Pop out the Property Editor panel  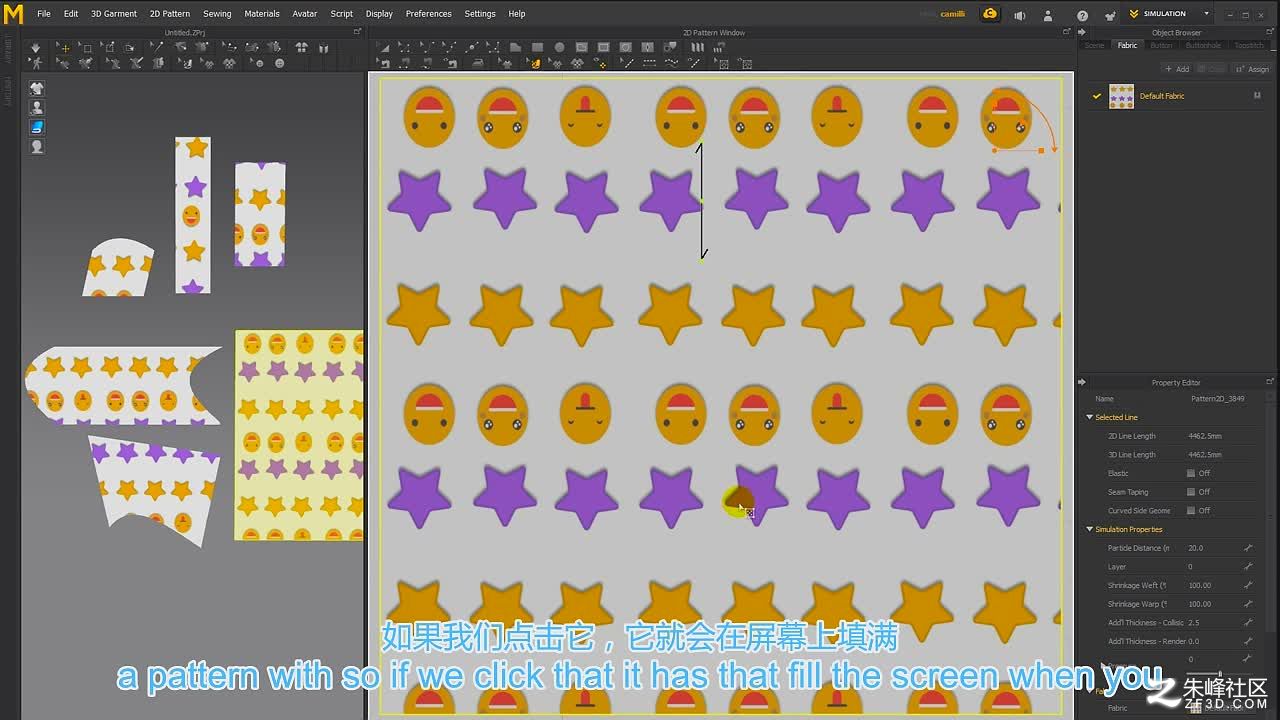pyautogui.click(x=1270, y=382)
